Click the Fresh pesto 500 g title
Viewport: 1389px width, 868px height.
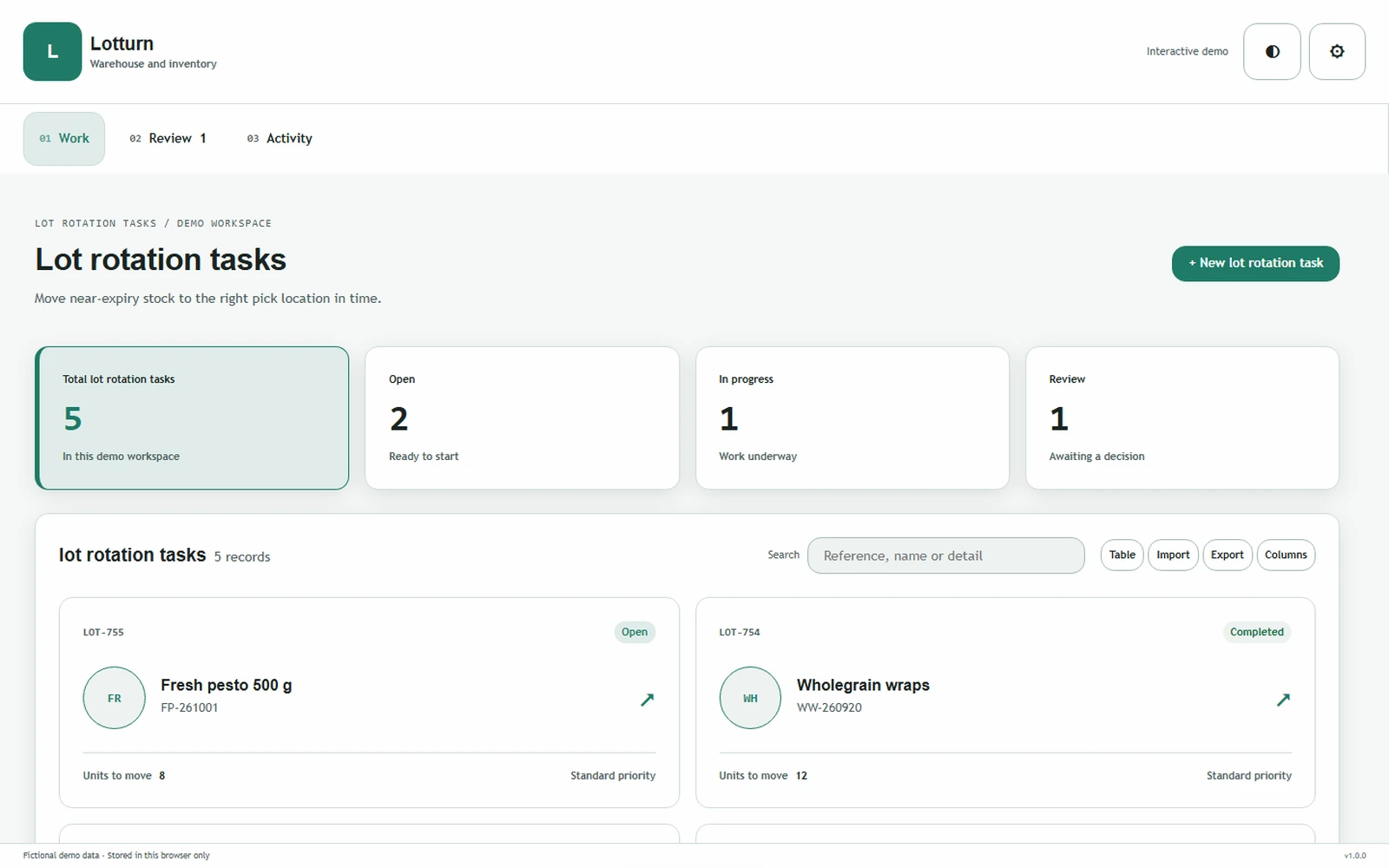point(226,685)
